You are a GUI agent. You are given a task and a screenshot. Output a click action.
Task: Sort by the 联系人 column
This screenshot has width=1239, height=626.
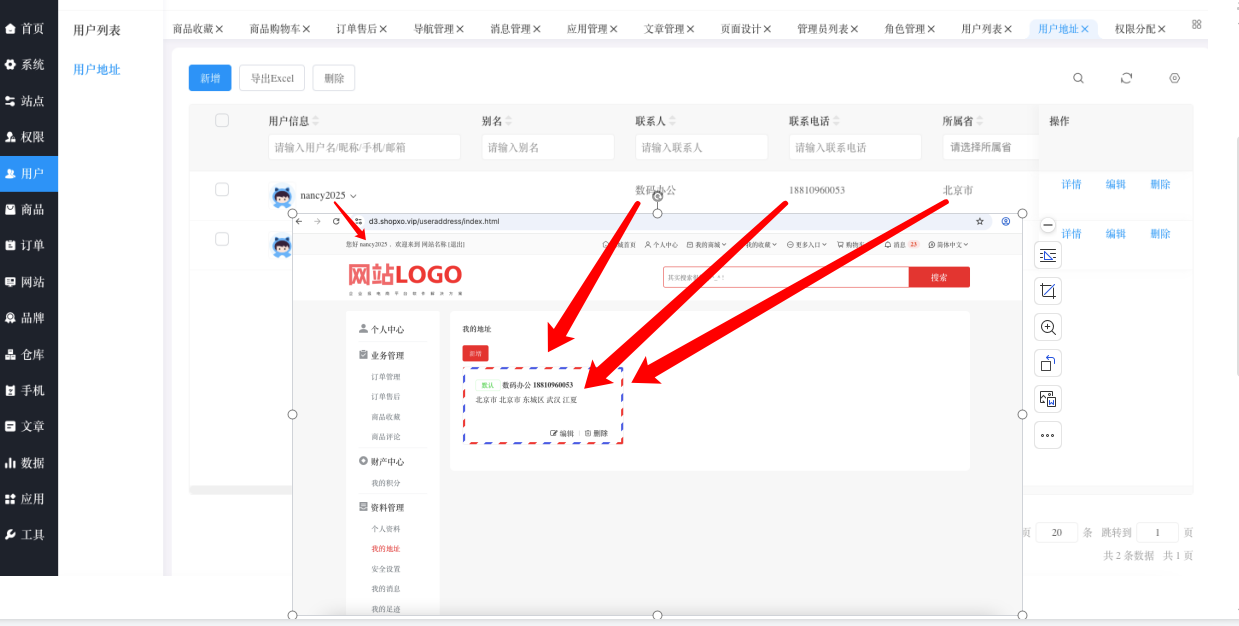(x=673, y=121)
